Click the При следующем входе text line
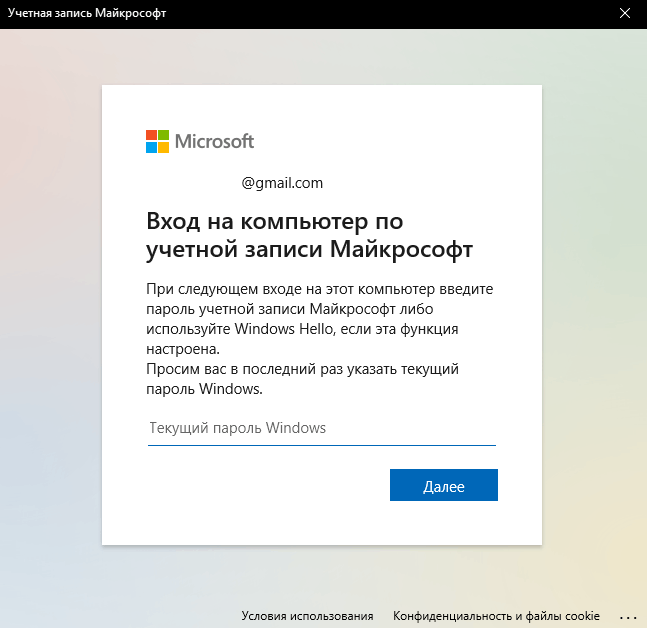This screenshot has width=647, height=628. (x=319, y=289)
